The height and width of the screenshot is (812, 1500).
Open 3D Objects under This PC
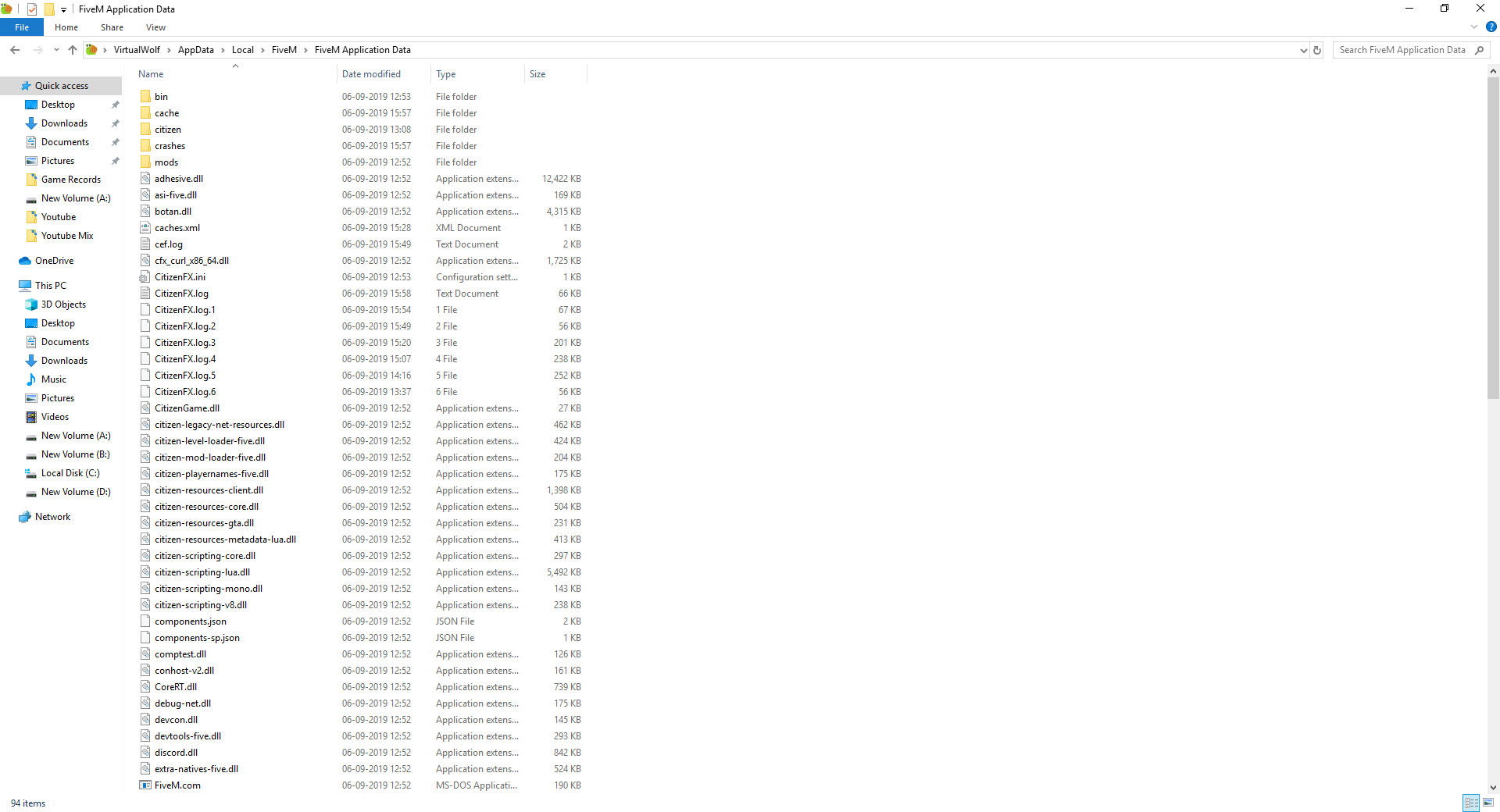pos(63,304)
